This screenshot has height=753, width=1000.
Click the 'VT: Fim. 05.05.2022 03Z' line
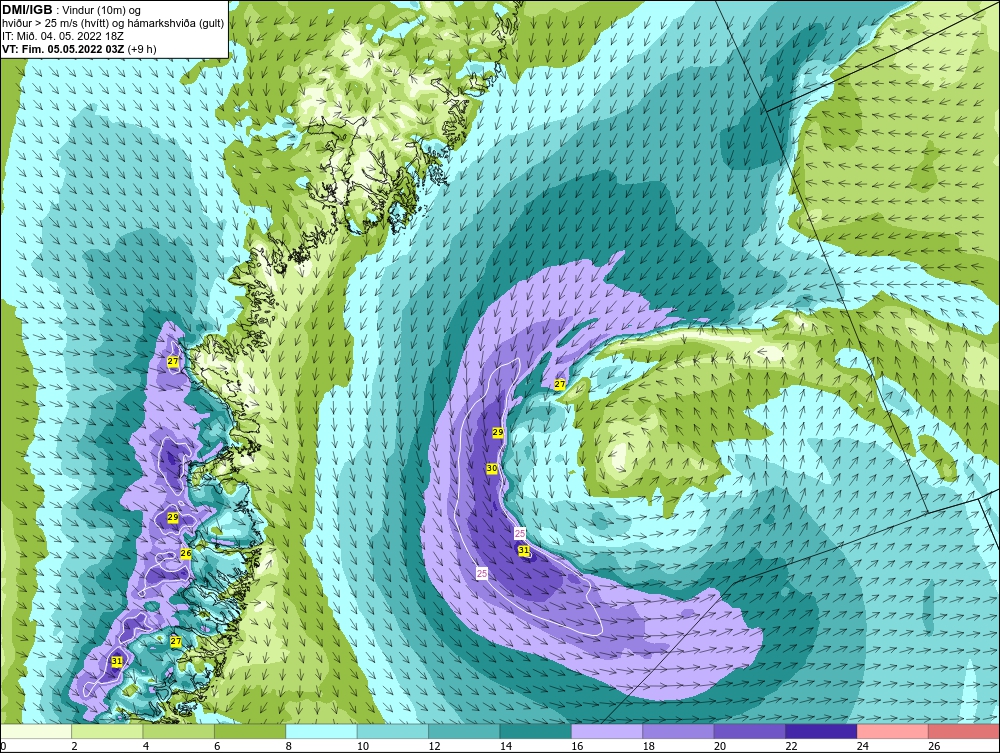pos(63,49)
